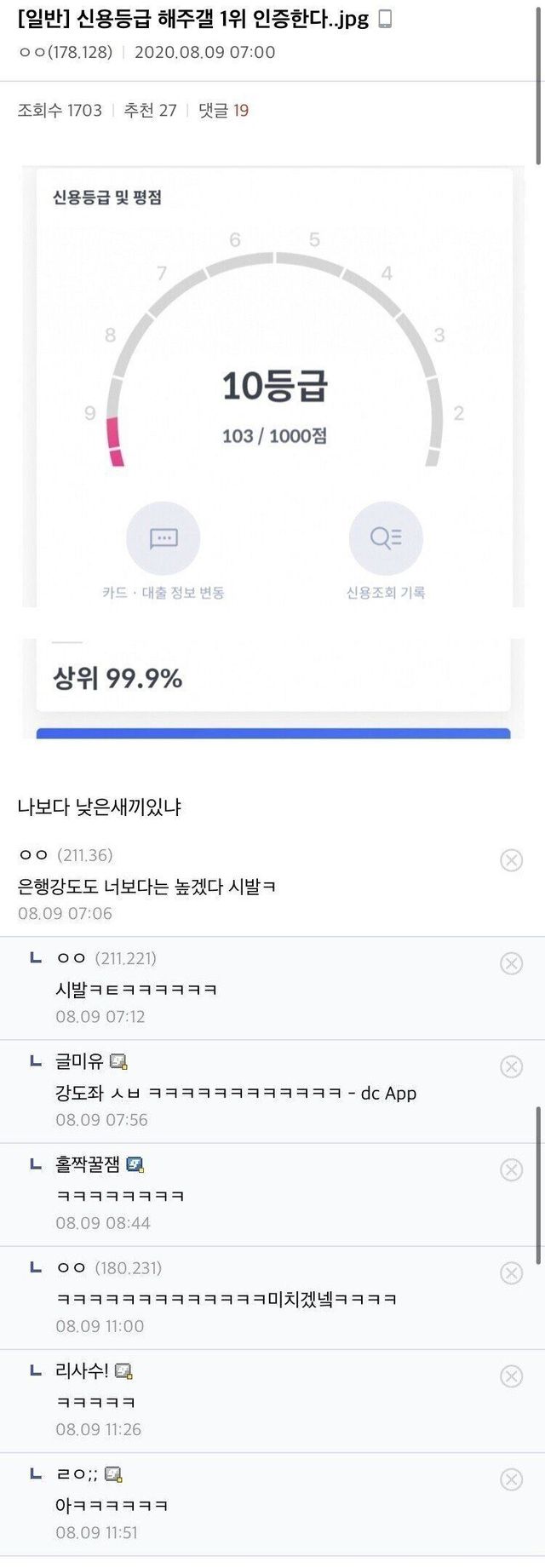The image size is (545, 1568).
Task: Open 리사수! user nickname
Action: pos(82,1370)
